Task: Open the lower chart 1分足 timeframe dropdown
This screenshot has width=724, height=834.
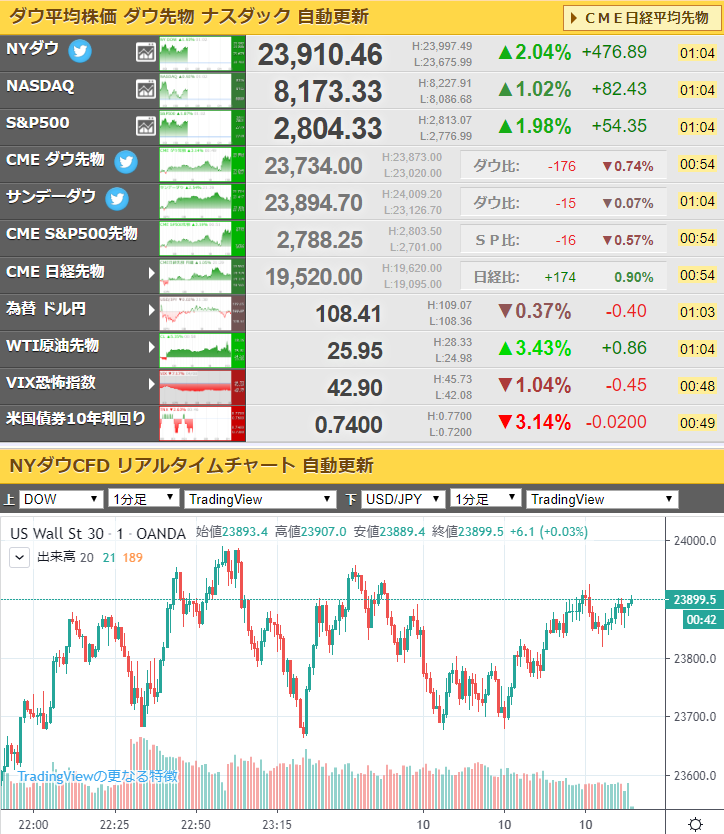Action: [x=485, y=499]
